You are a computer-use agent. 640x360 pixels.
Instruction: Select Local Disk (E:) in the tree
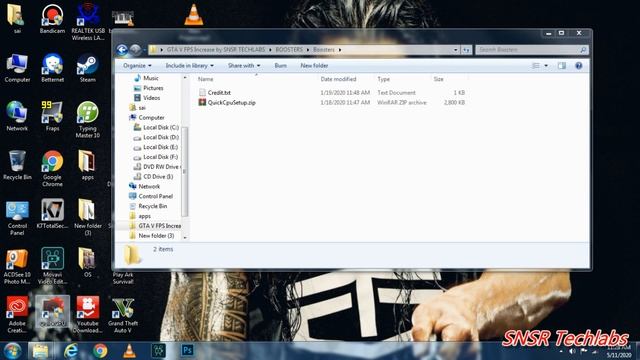pyautogui.click(x=160, y=147)
